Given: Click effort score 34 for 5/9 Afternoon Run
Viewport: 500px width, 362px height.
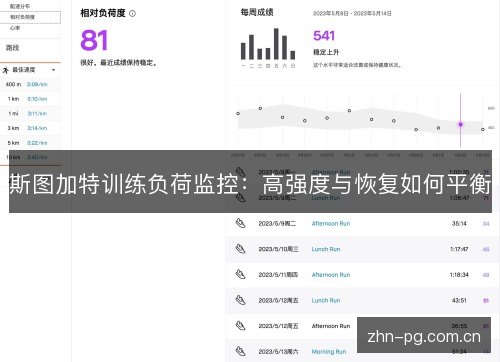Looking at the screenshot, I should 486,224.
